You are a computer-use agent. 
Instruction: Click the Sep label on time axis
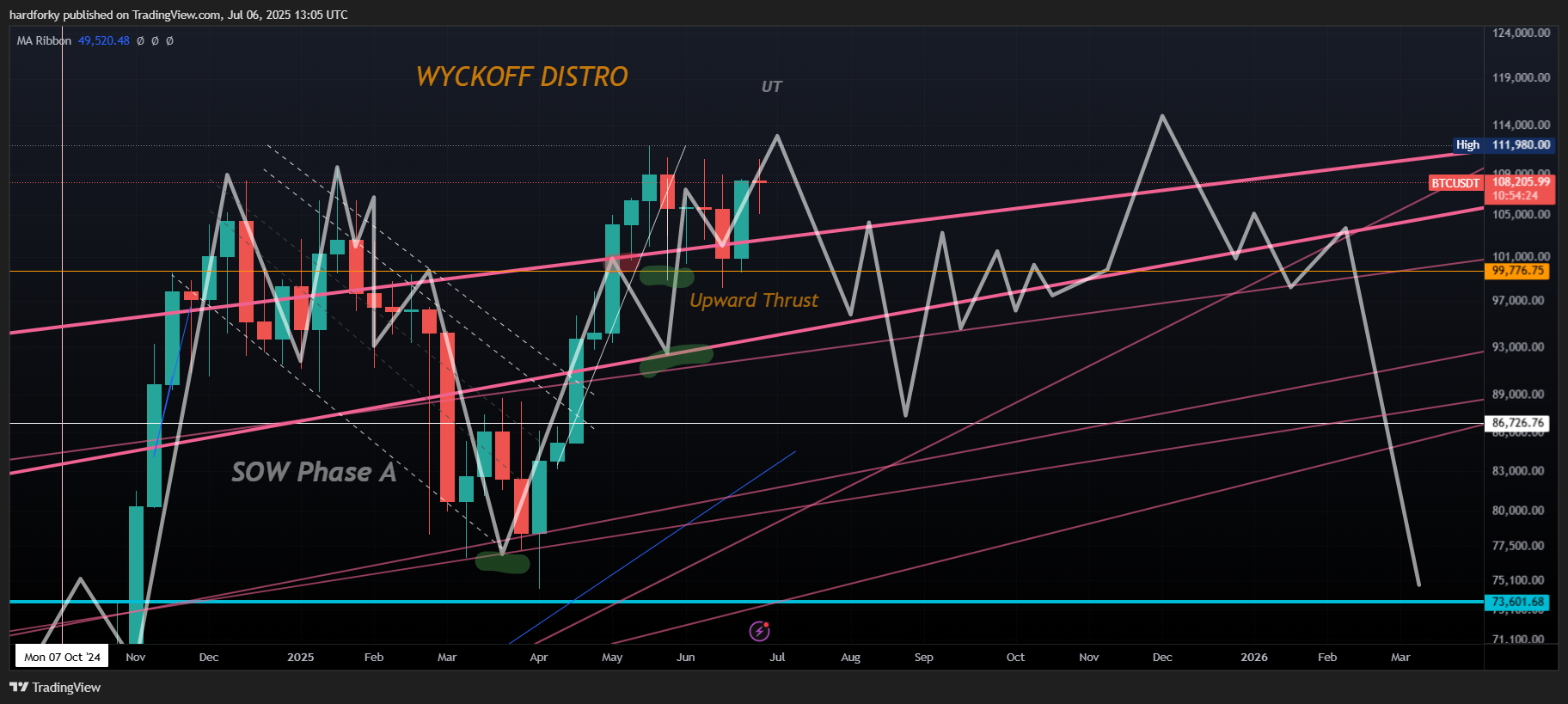[923, 657]
